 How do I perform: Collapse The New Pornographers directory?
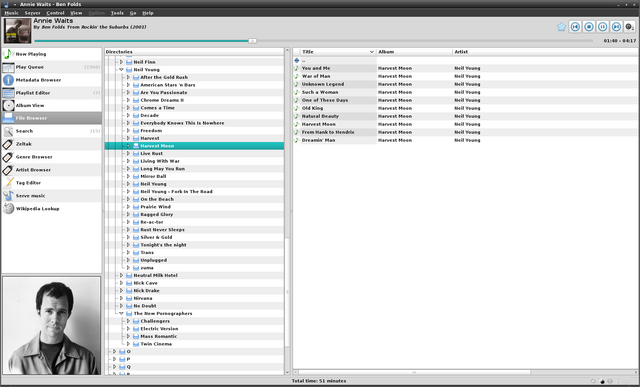tap(121, 314)
